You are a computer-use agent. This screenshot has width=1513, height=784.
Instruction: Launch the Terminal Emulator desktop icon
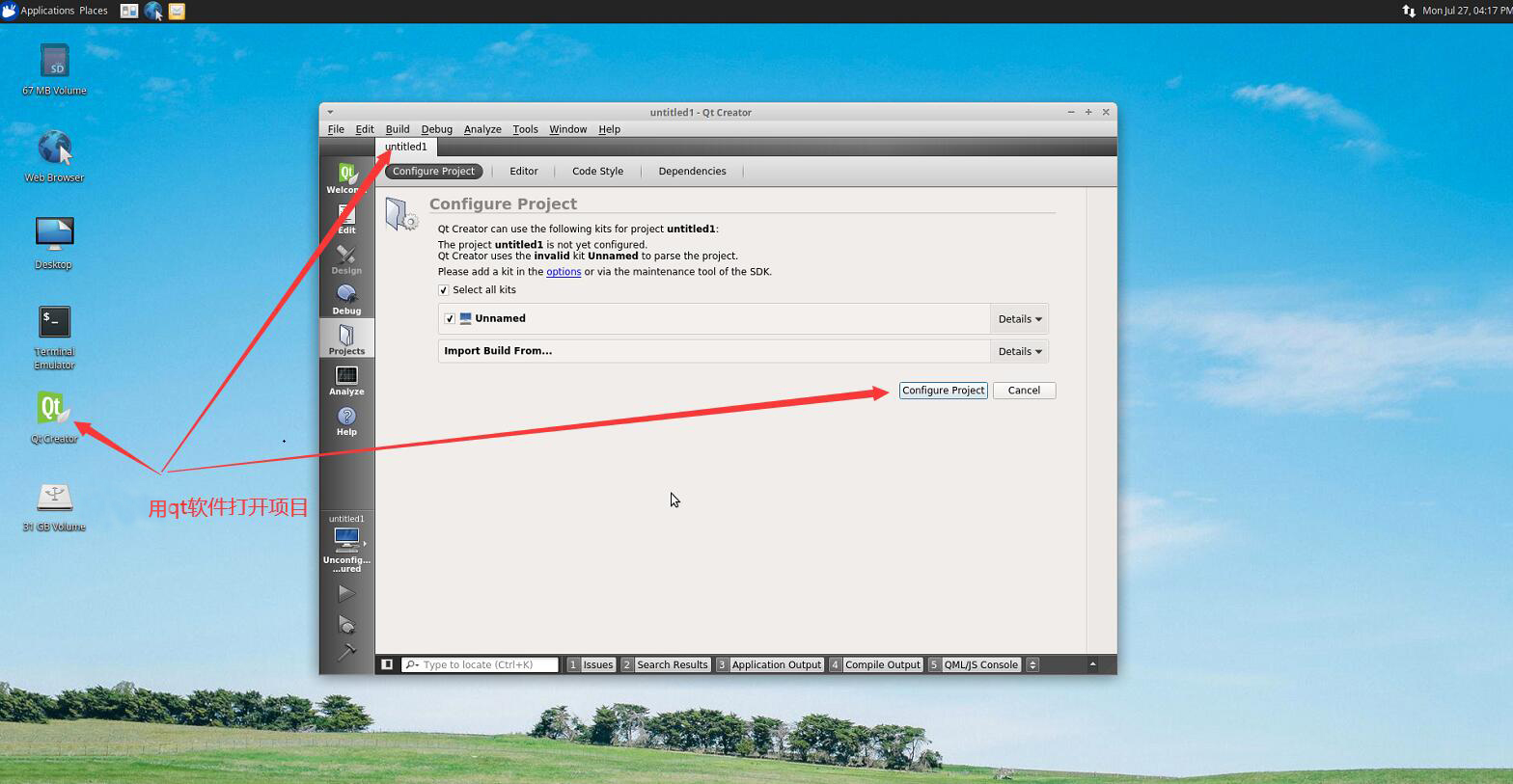(x=55, y=338)
